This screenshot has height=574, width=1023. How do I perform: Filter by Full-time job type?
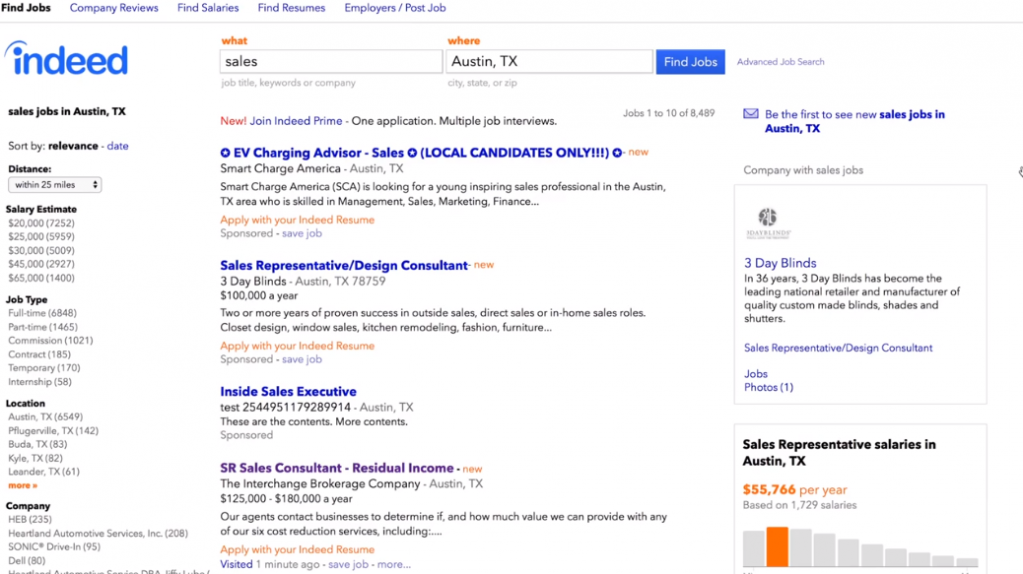coord(42,313)
